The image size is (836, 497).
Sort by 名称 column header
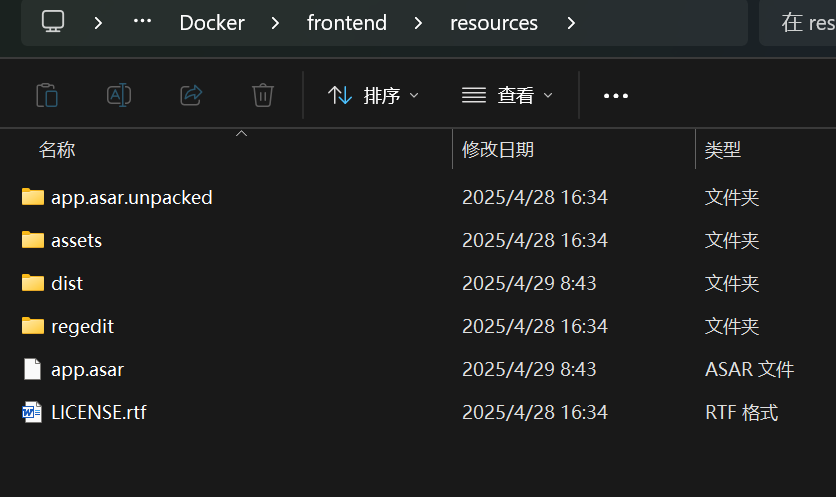click(57, 150)
